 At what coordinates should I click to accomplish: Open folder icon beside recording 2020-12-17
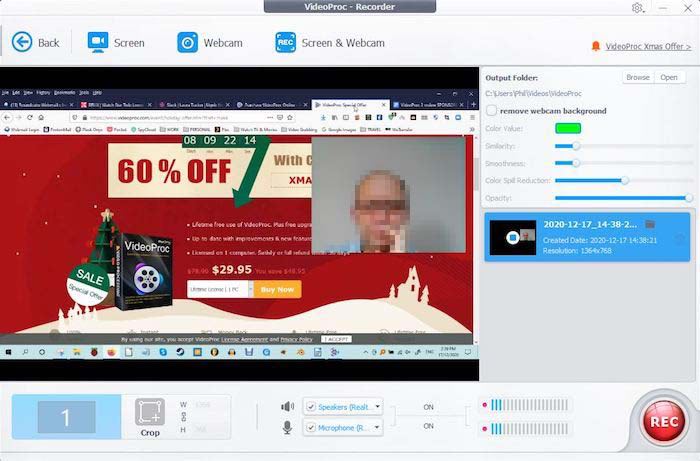pyautogui.click(x=650, y=224)
